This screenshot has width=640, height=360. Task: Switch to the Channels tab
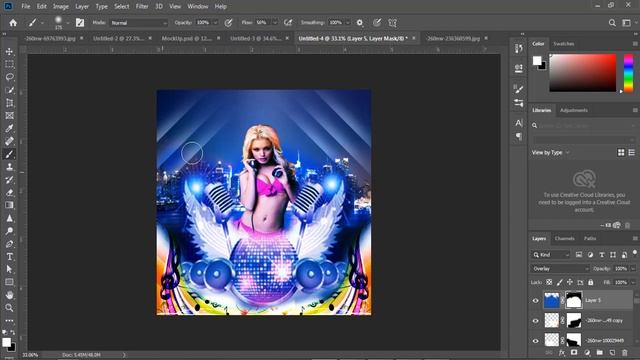(x=564, y=239)
